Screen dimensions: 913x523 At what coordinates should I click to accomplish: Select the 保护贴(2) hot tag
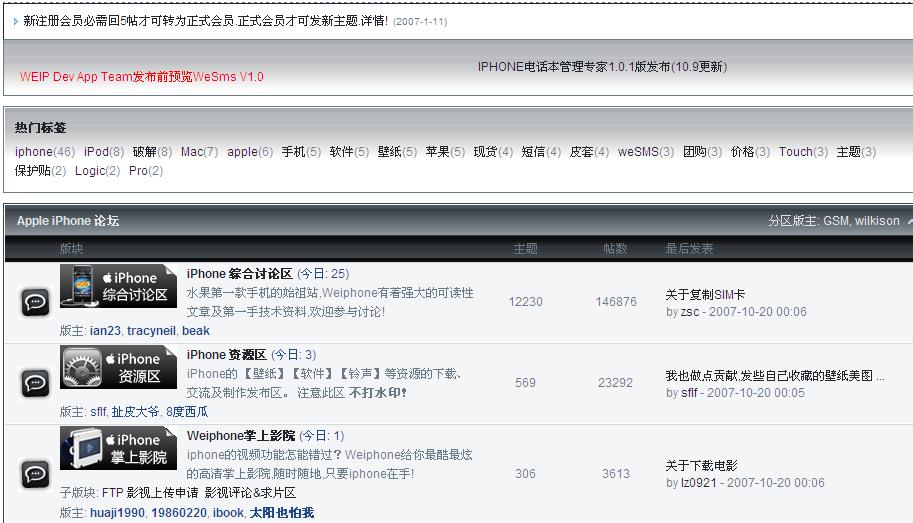point(40,171)
